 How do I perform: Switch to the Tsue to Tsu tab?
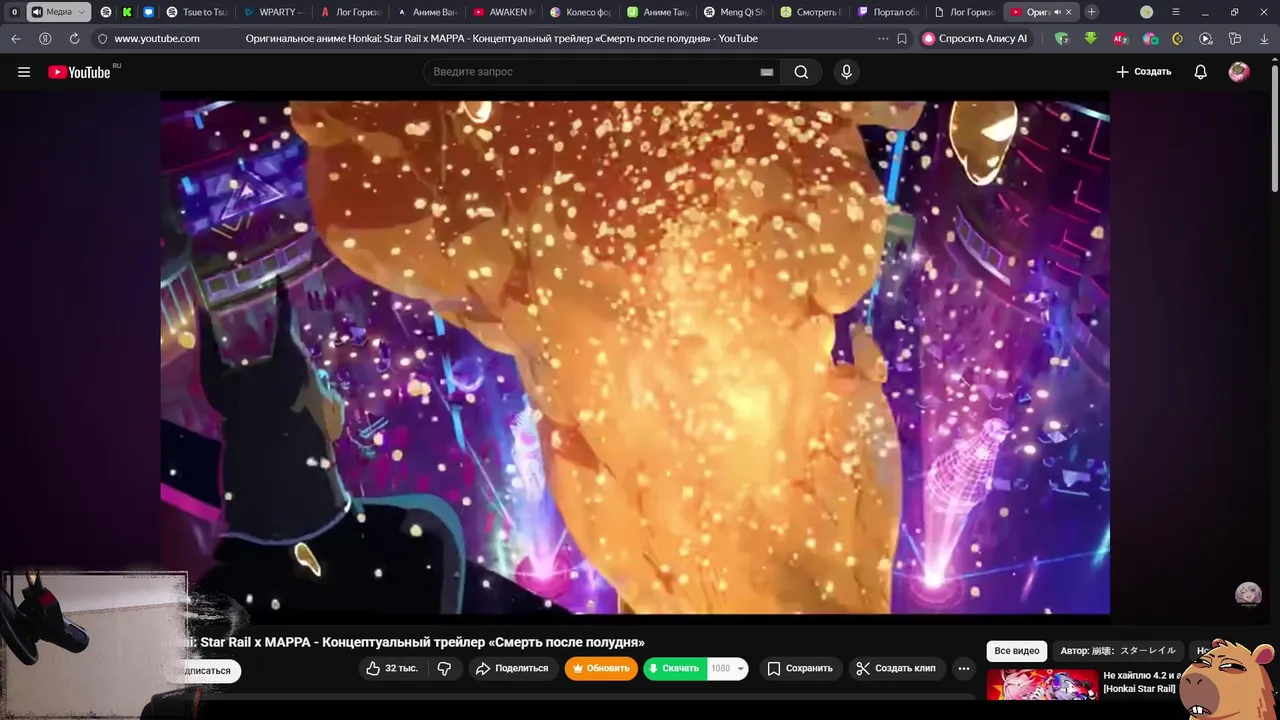pyautogui.click(x=197, y=12)
